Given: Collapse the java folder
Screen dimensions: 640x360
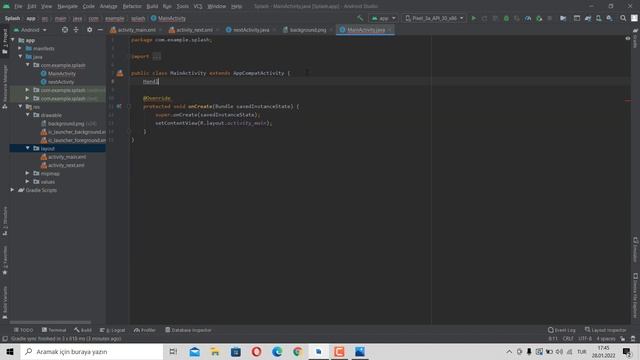Looking at the screenshot, I should click(x=20, y=57).
